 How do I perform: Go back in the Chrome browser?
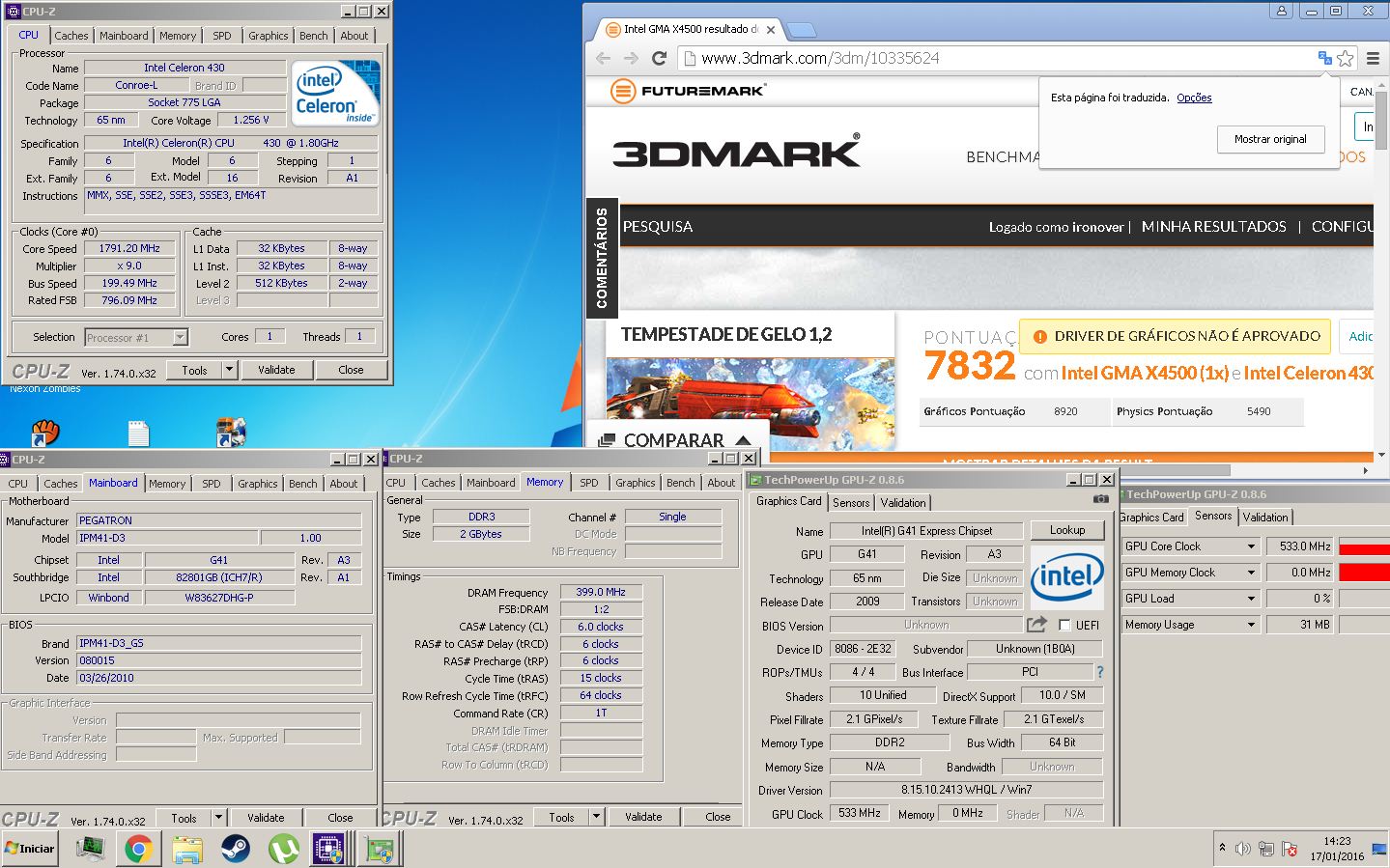tap(604, 58)
